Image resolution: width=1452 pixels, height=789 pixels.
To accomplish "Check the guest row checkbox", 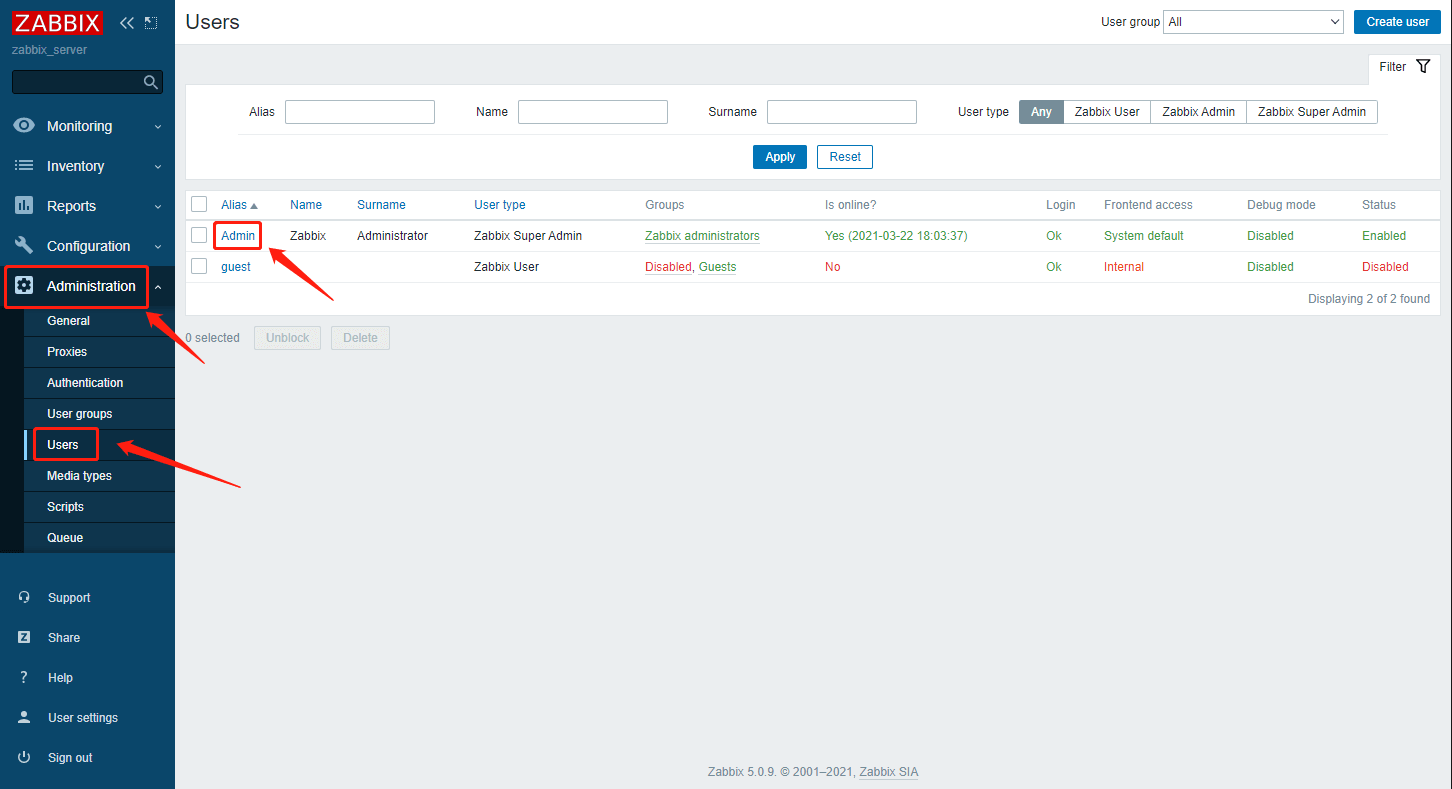I will click(199, 266).
